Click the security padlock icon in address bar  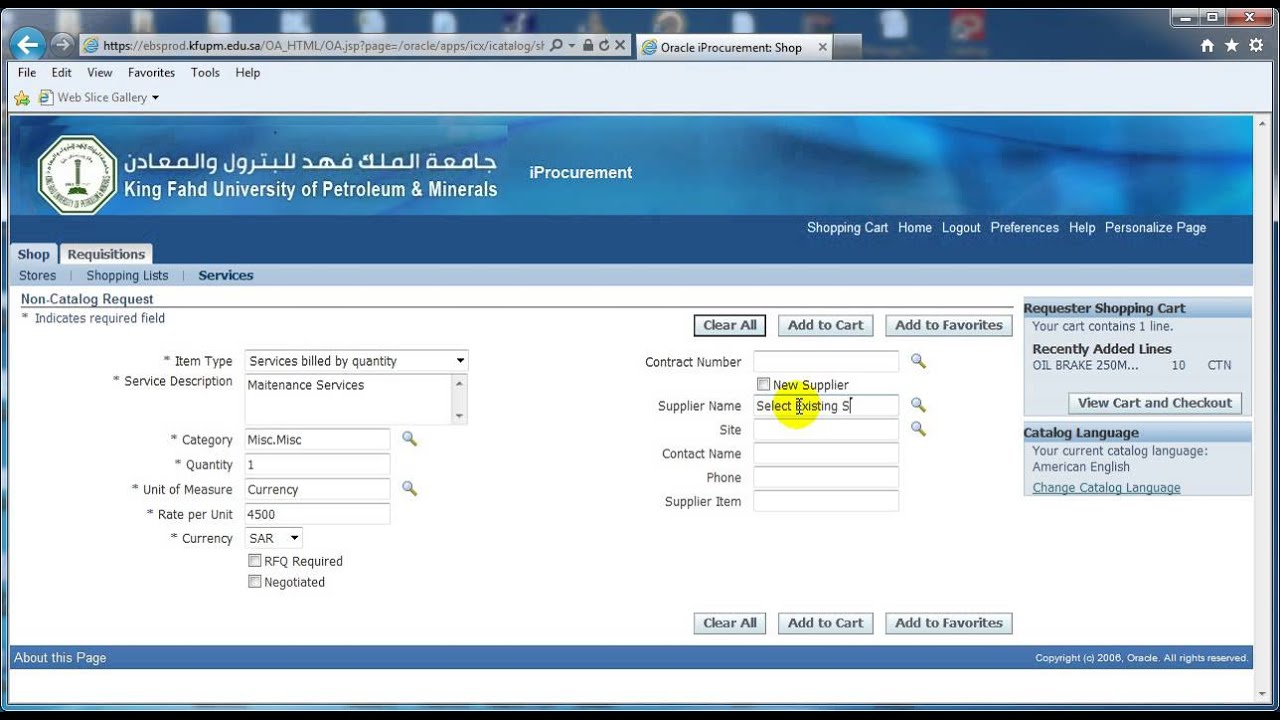pos(588,46)
